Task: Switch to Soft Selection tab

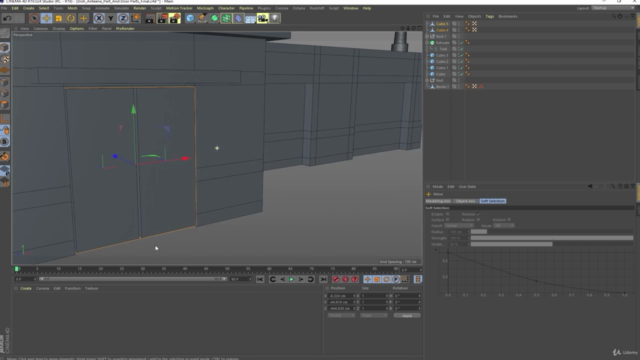Action: [493, 201]
